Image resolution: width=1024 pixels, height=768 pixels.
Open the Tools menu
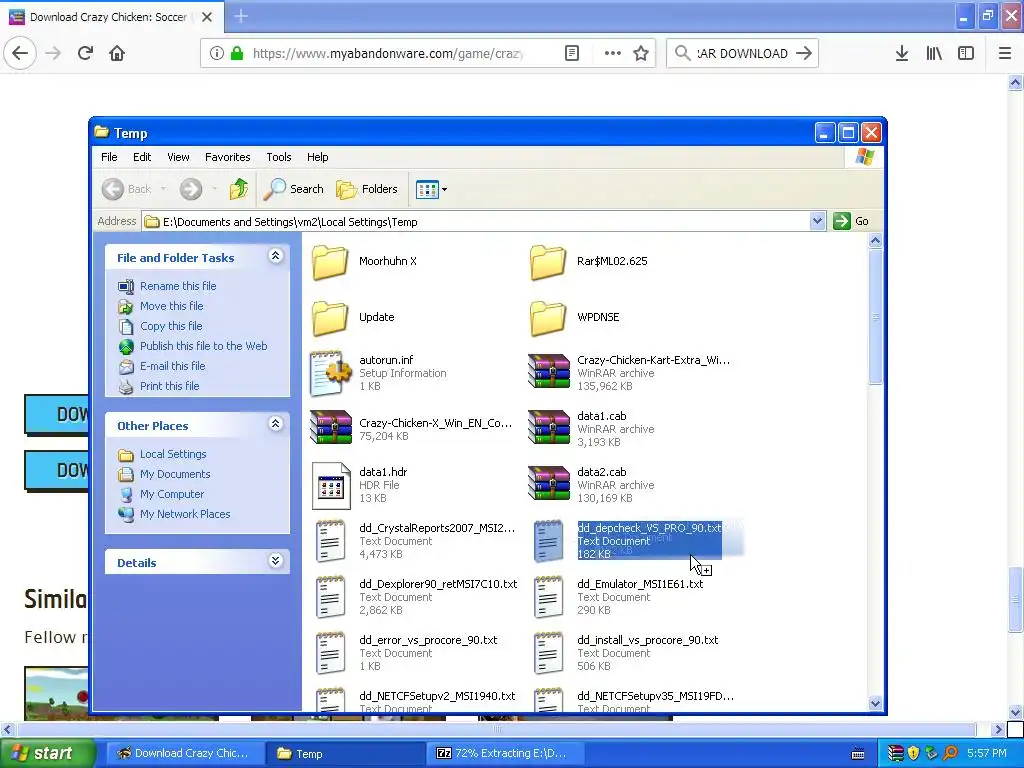click(x=279, y=157)
